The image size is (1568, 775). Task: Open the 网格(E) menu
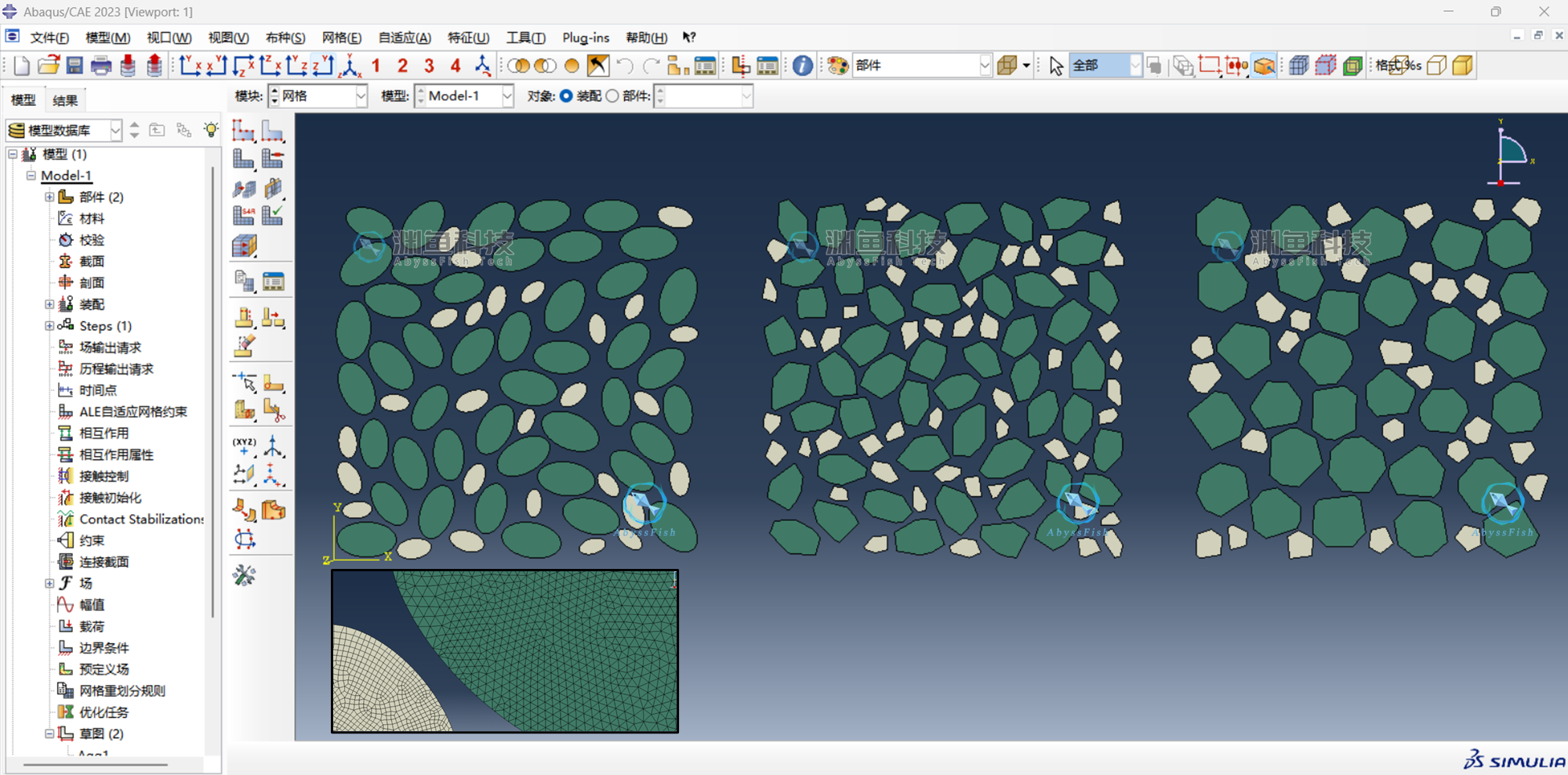click(342, 38)
